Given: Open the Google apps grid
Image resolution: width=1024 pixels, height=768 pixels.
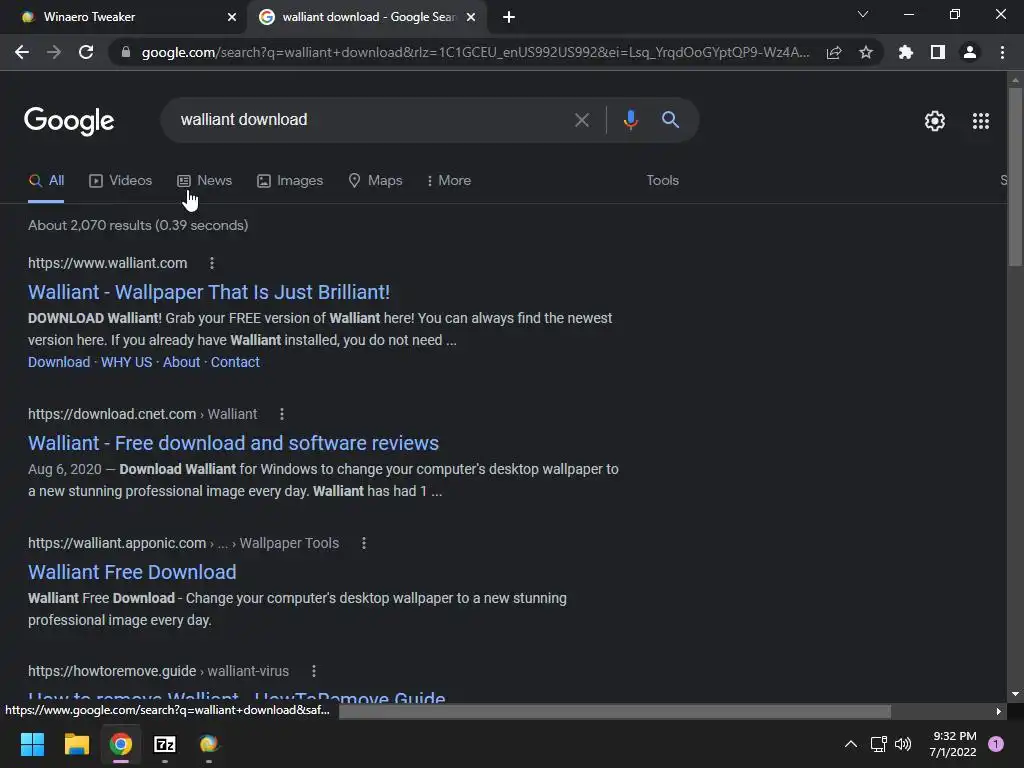Looking at the screenshot, I should (980, 121).
